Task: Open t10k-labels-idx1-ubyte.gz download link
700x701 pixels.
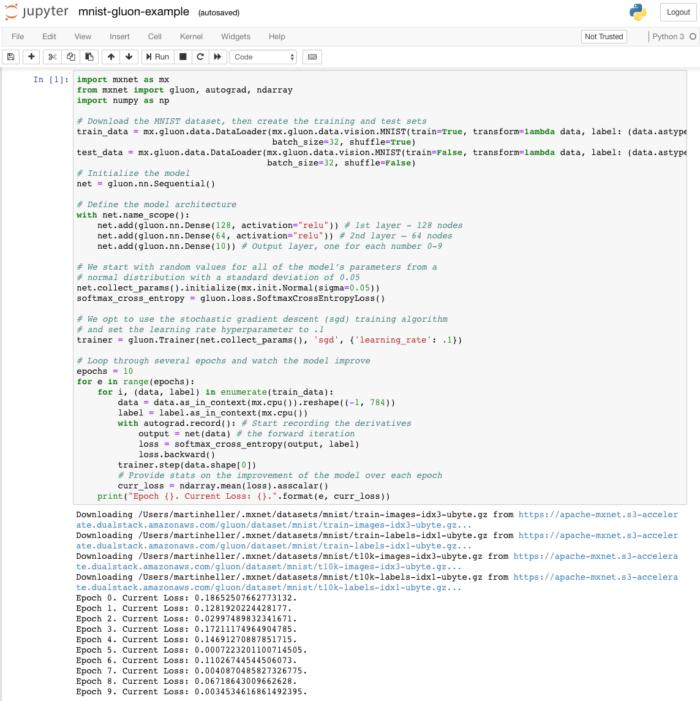Action: [x=377, y=582]
